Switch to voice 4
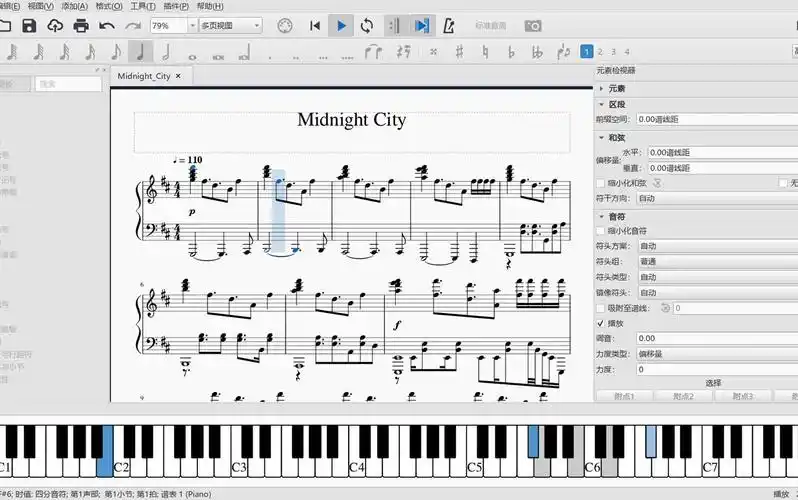This screenshot has height=500, width=798. point(627,52)
